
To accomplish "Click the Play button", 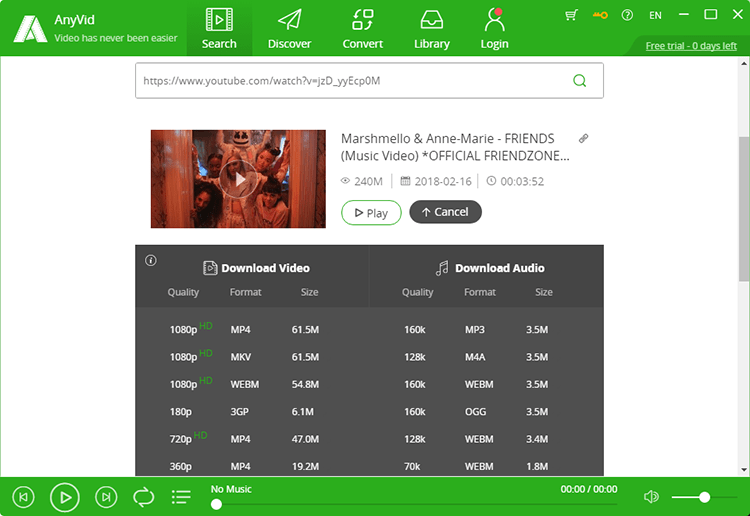I will (x=371, y=212).
